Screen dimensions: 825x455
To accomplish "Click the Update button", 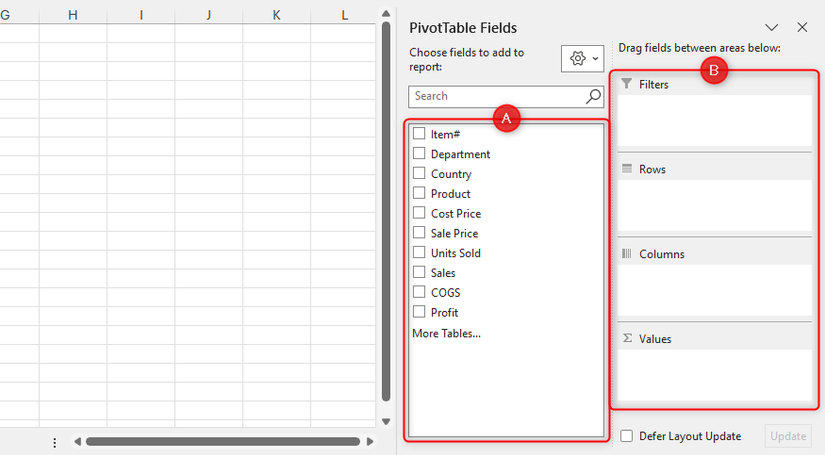I will pos(788,436).
